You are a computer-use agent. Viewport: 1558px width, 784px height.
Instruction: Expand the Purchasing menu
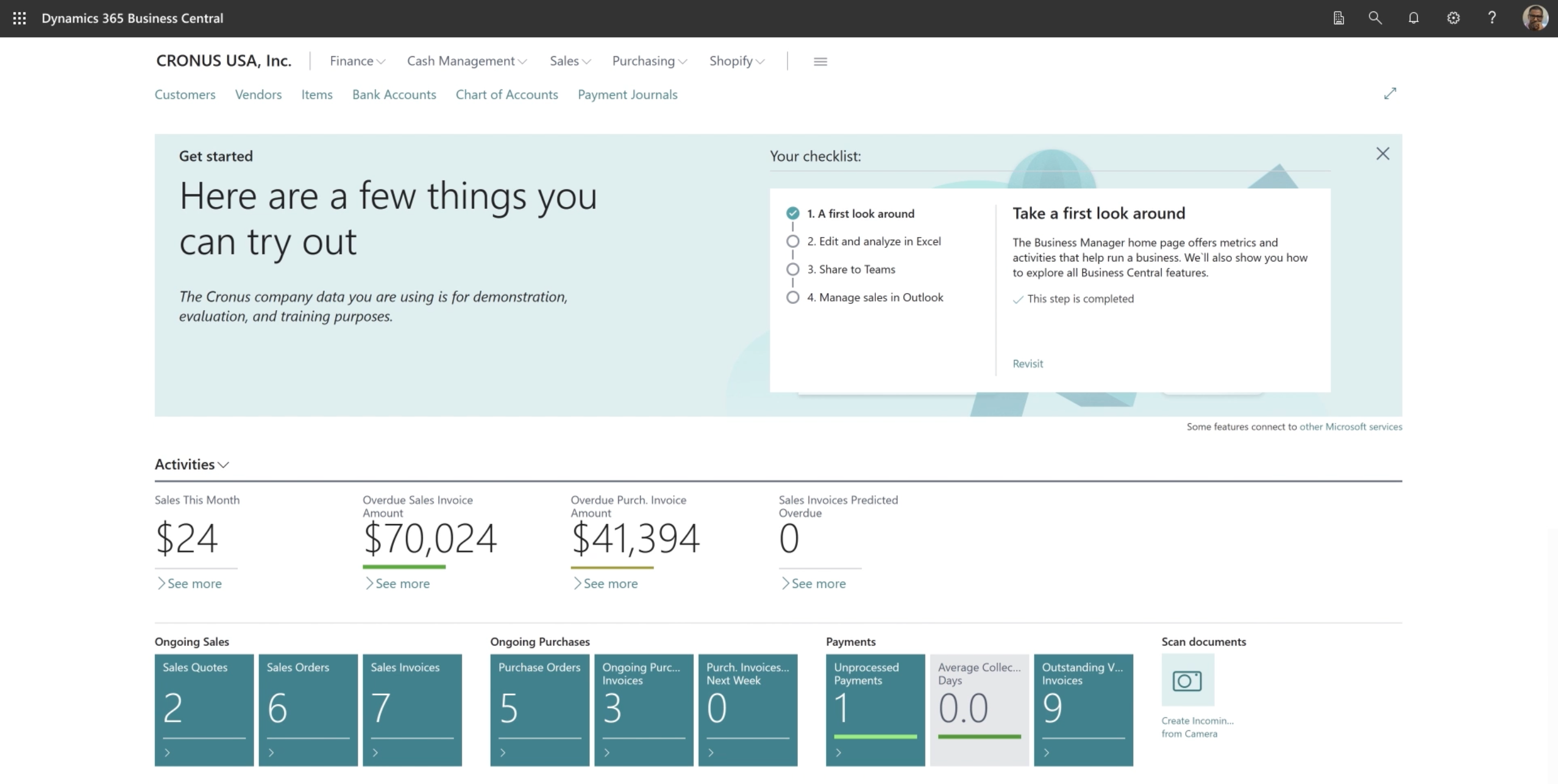(x=650, y=61)
